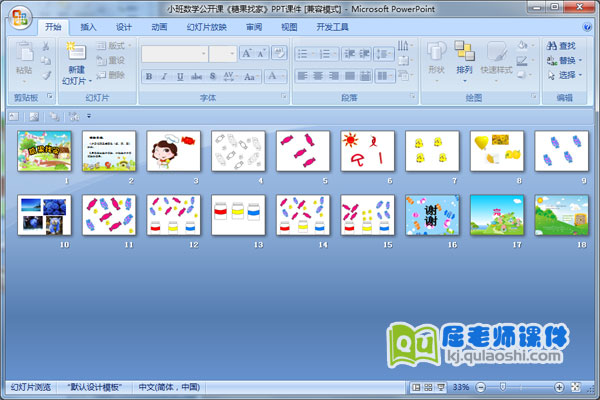This screenshot has width=600, height=400.
Task: Toggle Justify text alignment
Action: point(349,76)
